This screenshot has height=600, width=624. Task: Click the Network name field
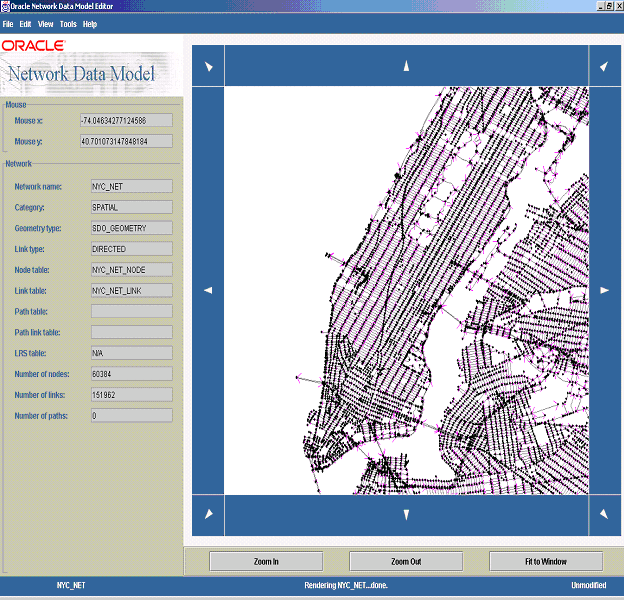[x=131, y=186]
